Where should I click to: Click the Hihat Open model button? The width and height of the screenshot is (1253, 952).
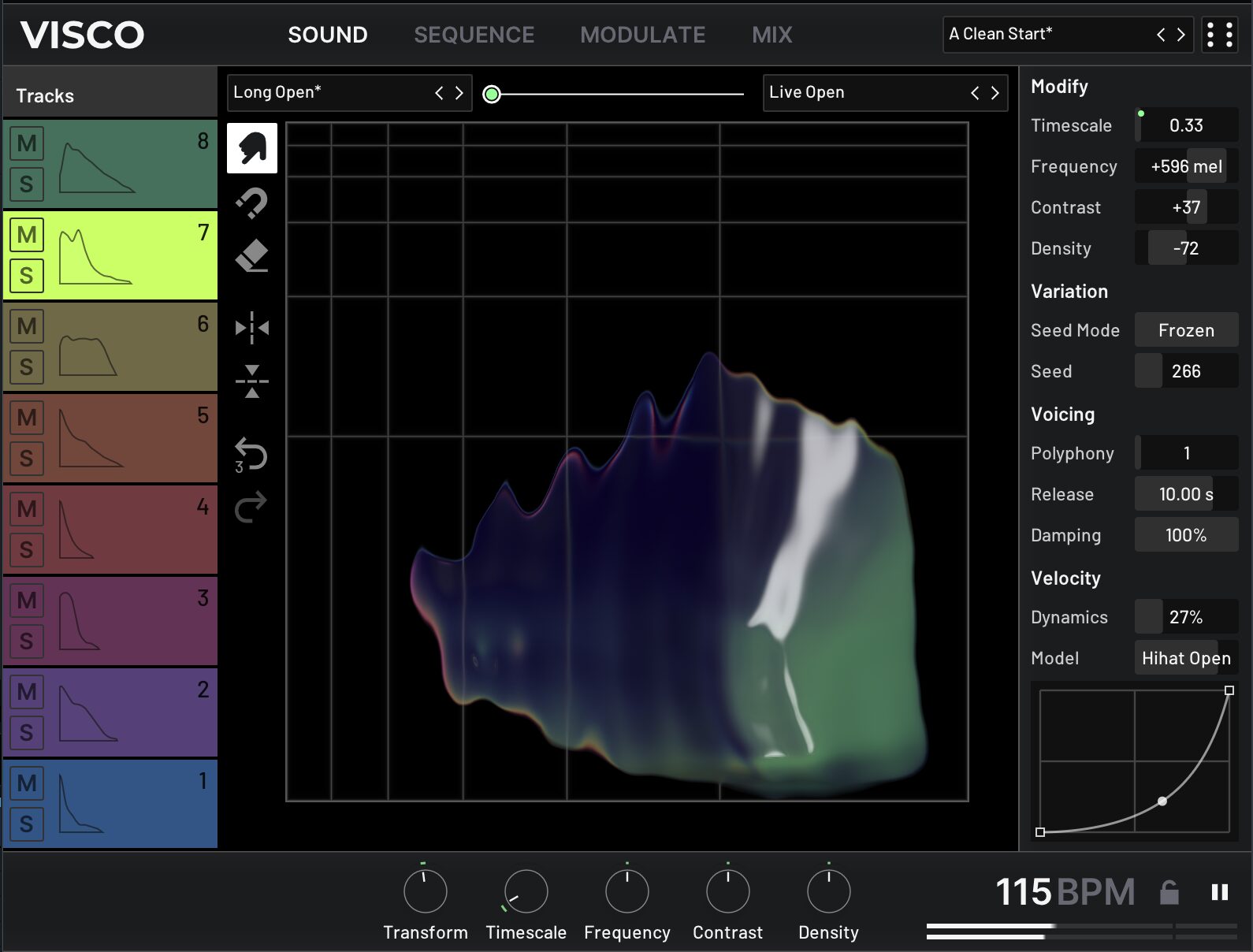1186,658
